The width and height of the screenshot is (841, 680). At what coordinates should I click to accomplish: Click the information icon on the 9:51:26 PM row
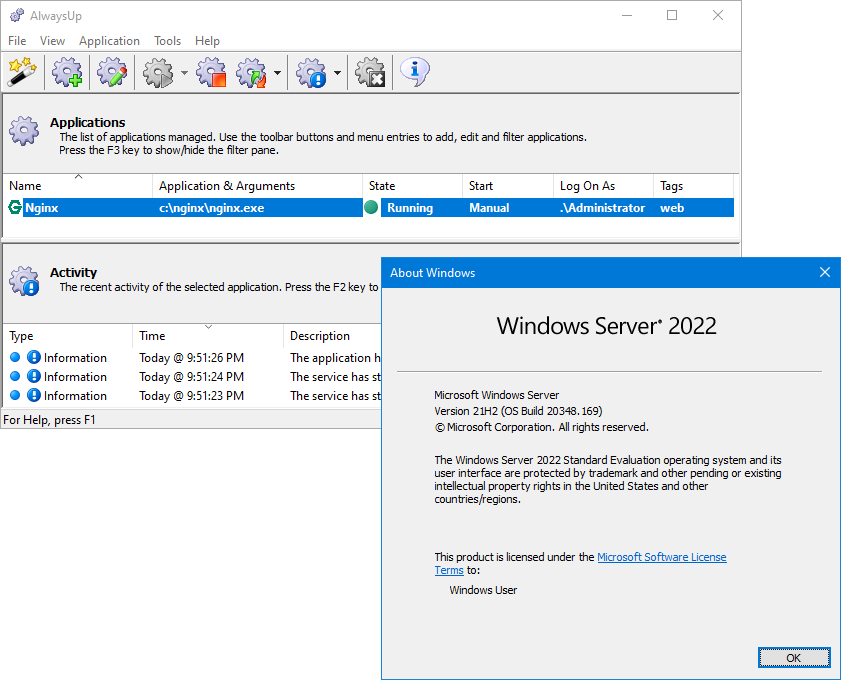pos(34,357)
